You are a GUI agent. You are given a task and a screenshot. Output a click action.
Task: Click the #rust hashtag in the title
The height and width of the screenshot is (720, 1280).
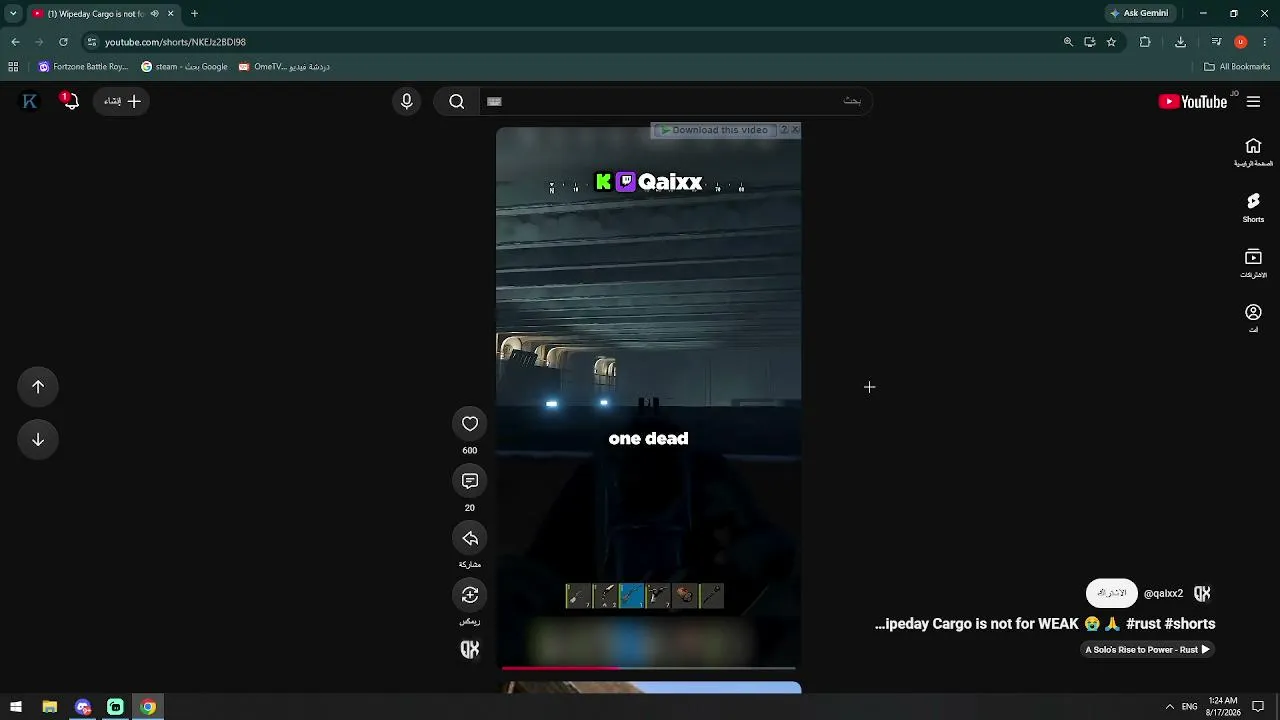pos(1143,624)
